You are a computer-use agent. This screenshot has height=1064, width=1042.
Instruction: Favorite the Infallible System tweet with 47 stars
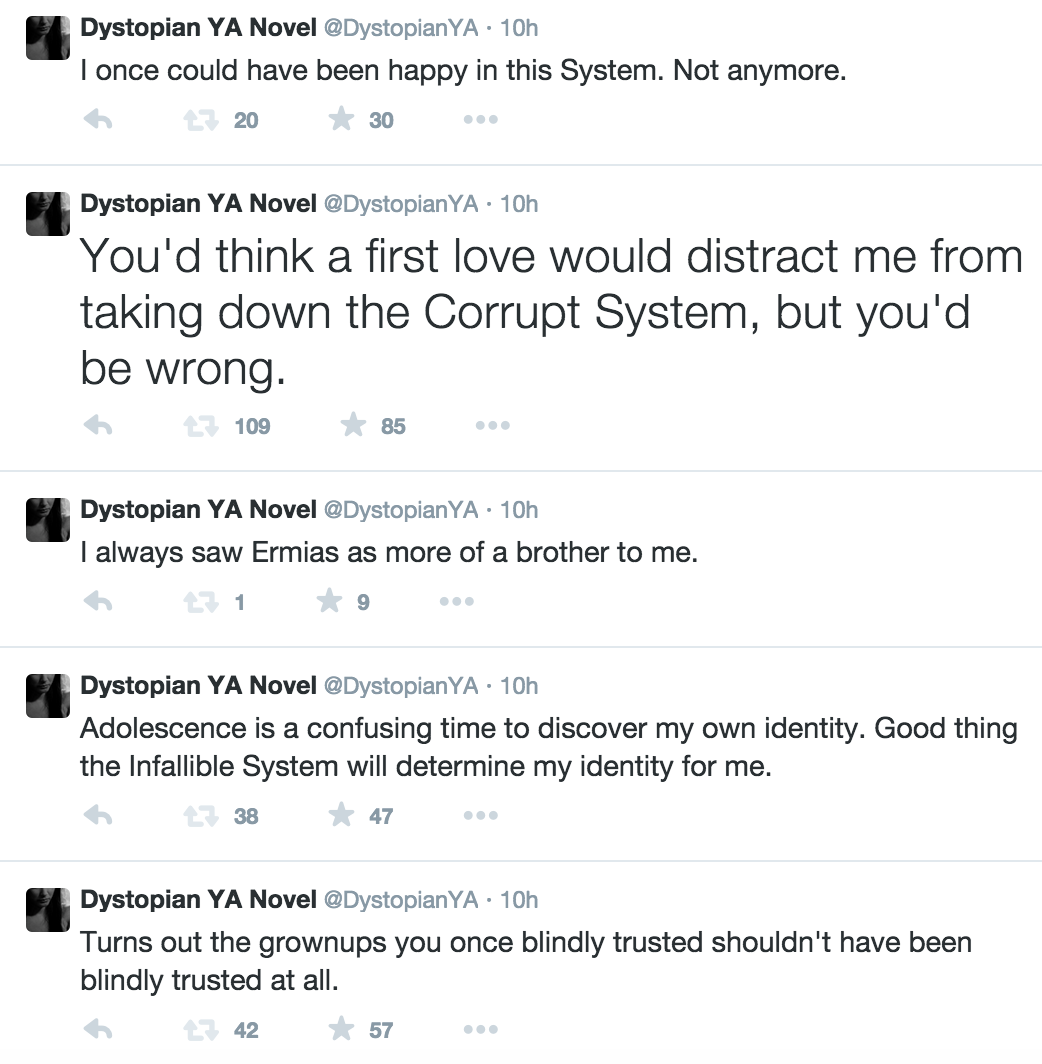tap(342, 816)
